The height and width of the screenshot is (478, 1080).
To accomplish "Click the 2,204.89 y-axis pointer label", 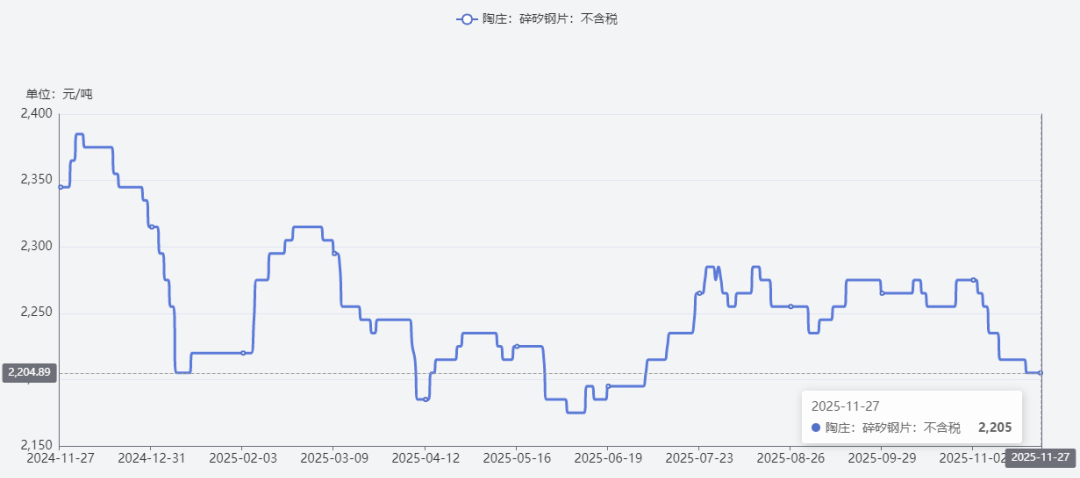I will 29,373.
